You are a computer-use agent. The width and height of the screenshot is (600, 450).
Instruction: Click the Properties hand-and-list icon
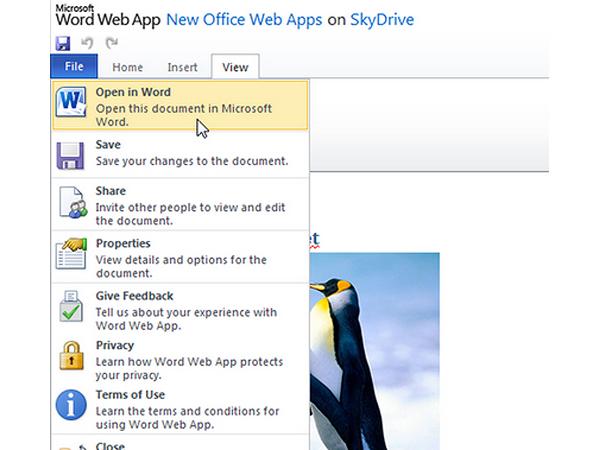pos(71,254)
